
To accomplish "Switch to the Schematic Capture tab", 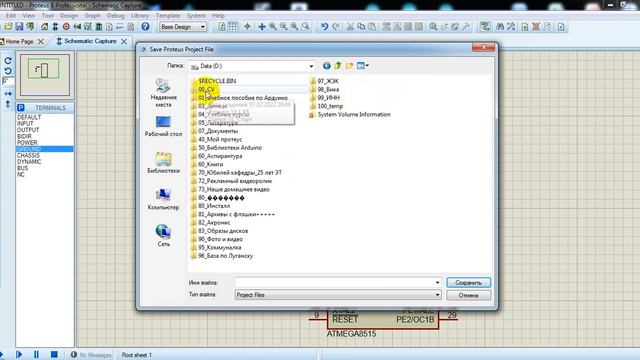I will tap(90, 41).
